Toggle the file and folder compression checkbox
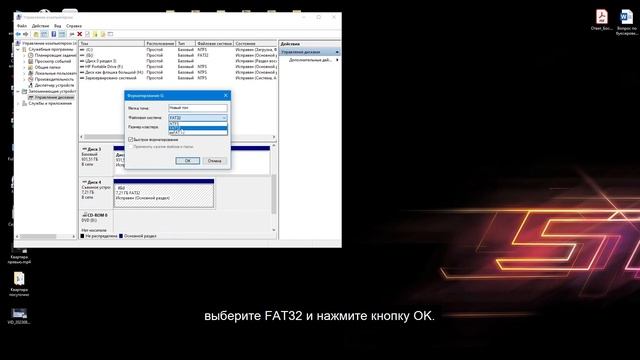The width and height of the screenshot is (640, 360). click(x=131, y=146)
